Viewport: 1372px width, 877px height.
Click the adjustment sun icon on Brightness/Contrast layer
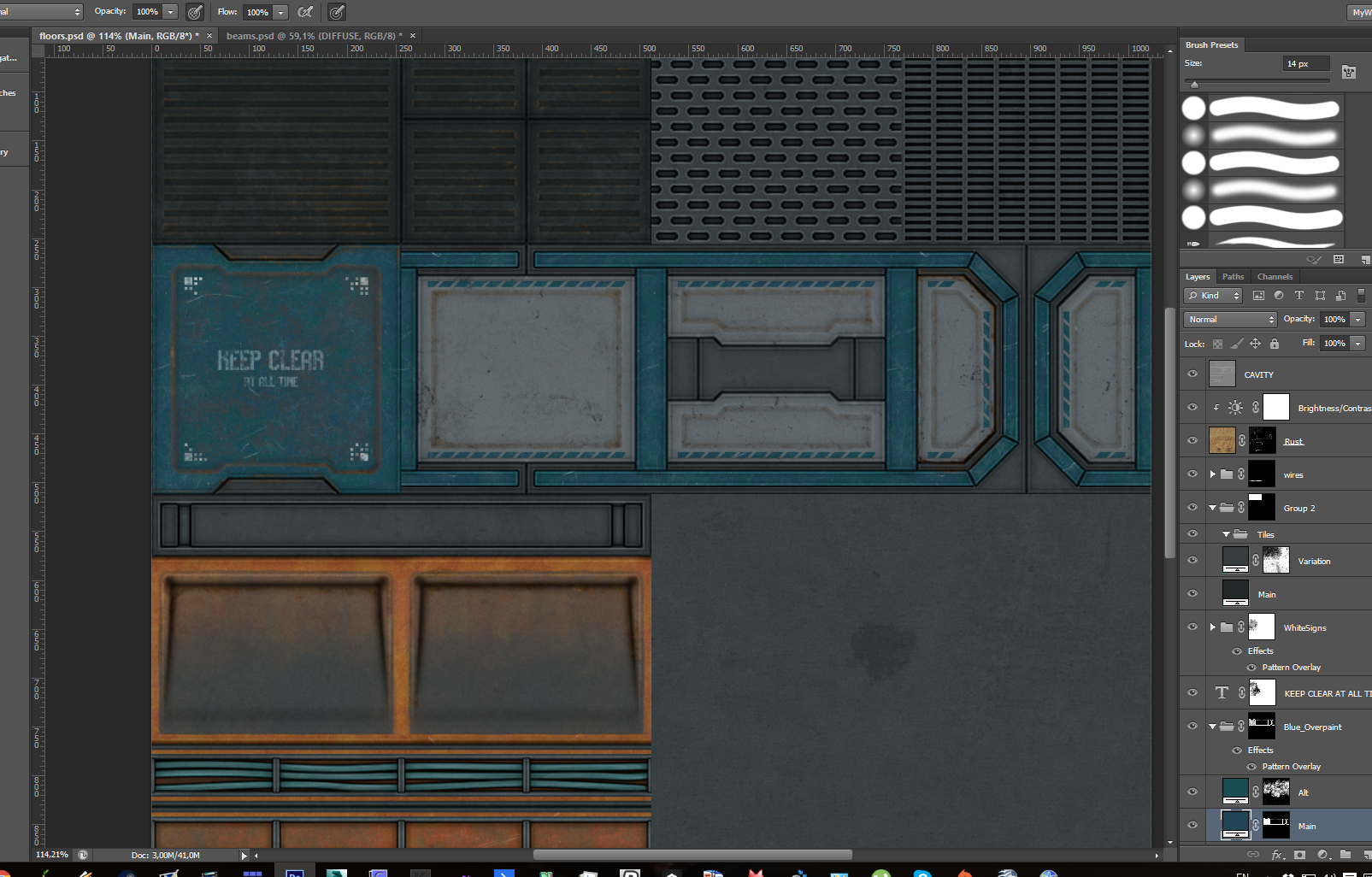click(x=1235, y=408)
